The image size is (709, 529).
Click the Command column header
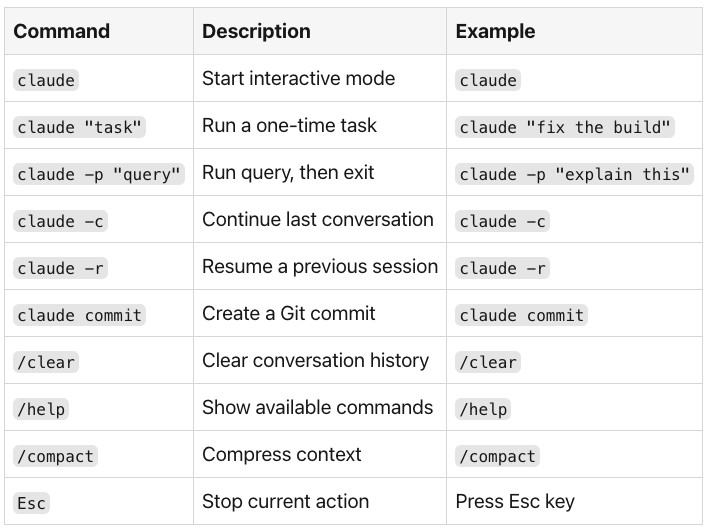click(61, 31)
